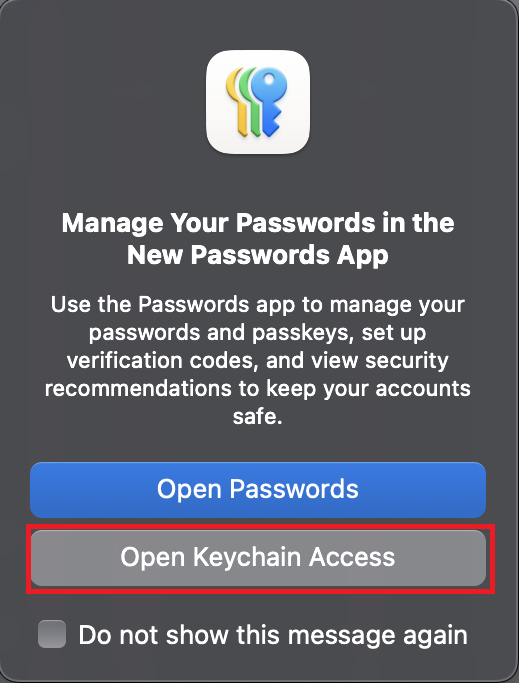Click the green key in the icon
Image resolution: width=519 pixels, height=683 pixels.
[x=248, y=101]
